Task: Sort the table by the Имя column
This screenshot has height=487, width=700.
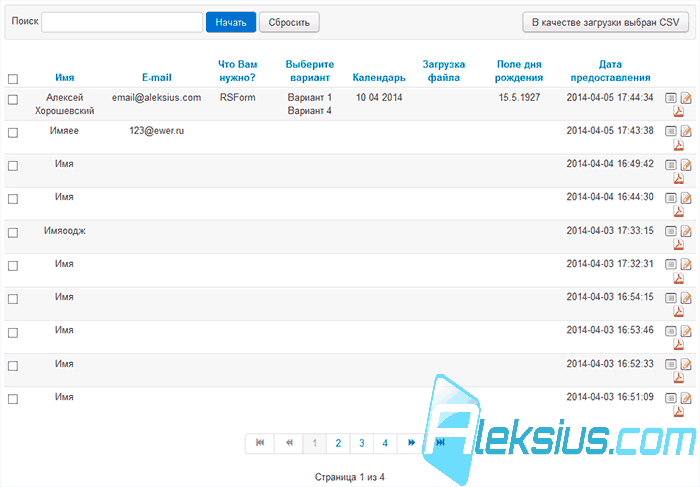Action: click(x=65, y=77)
